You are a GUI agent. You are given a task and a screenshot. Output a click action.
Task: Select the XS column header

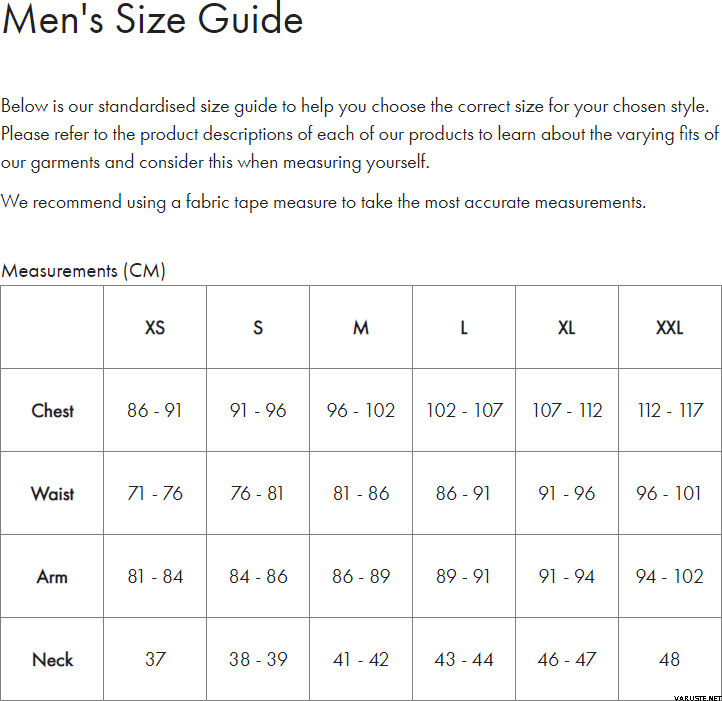pos(155,327)
